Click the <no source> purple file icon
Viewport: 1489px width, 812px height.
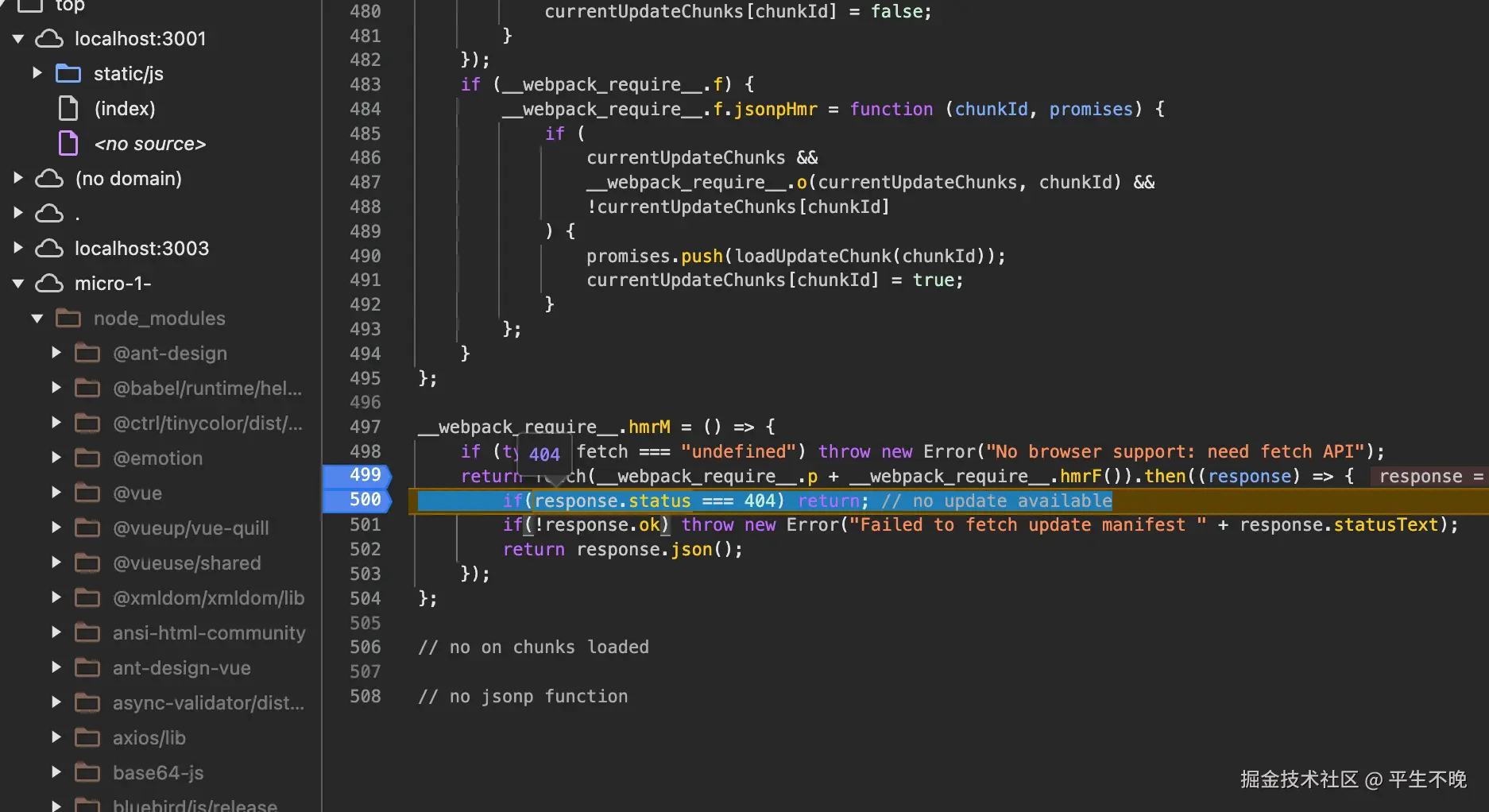click(x=68, y=143)
